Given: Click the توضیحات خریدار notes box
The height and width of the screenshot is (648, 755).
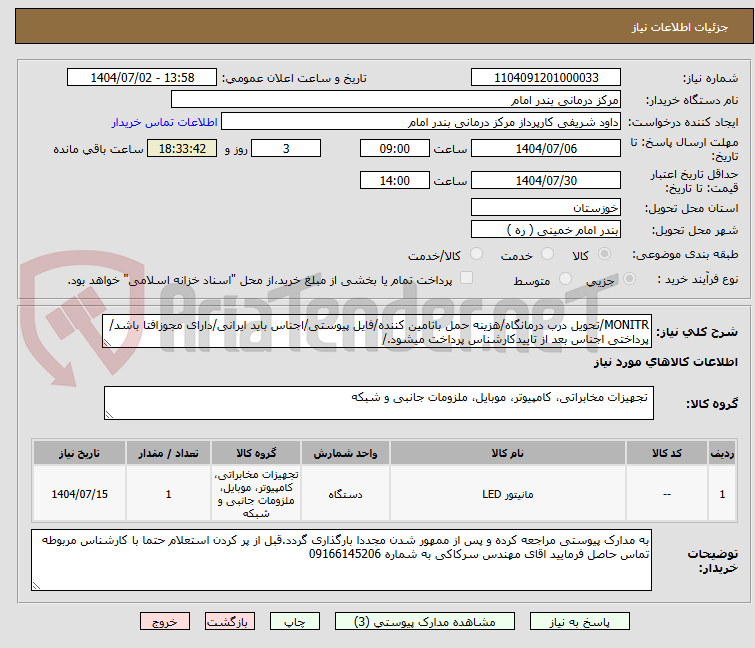Looking at the screenshot, I should pyautogui.click(x=341, y=560).
